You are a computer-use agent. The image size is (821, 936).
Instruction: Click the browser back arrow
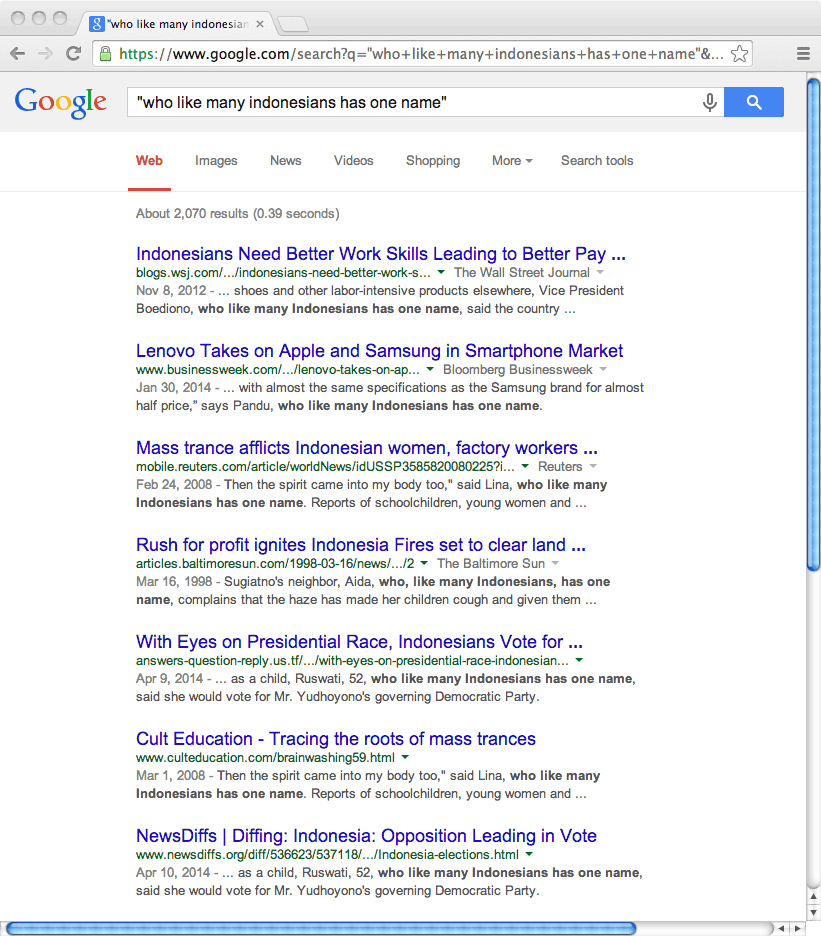pos(17,54)
